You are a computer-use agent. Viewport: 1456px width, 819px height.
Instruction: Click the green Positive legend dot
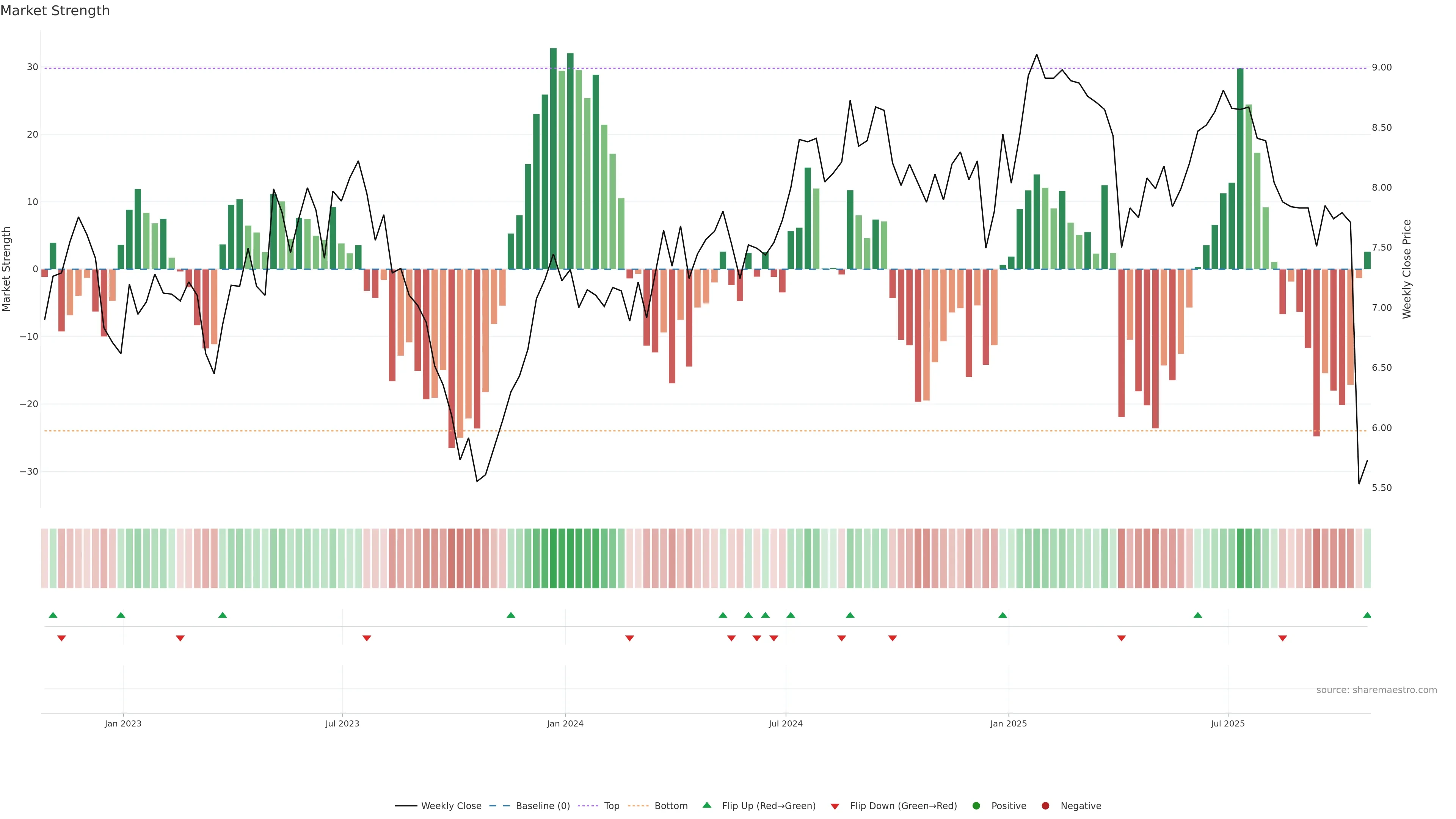coord(976,806)
